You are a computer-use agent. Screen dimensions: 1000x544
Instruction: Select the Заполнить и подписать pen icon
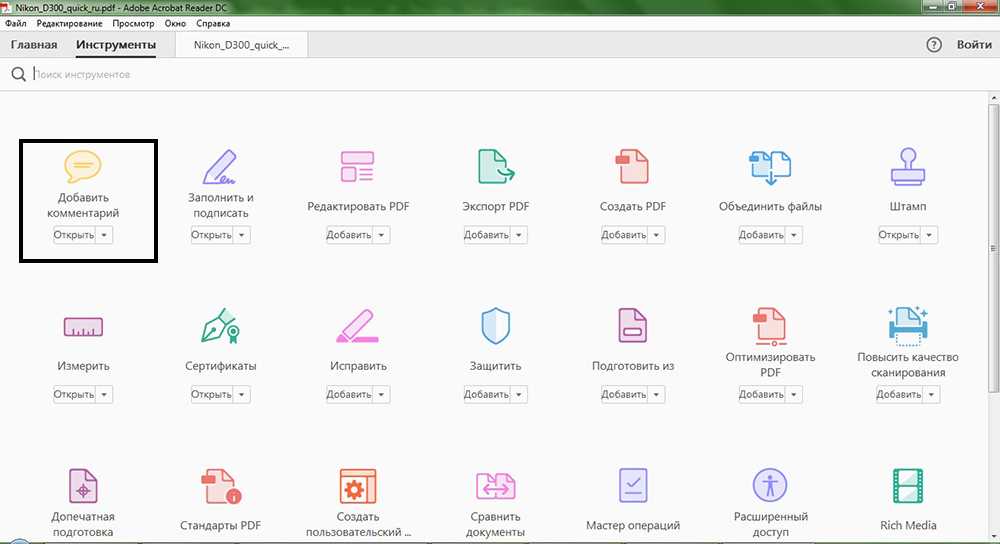[x=220, y=165]
